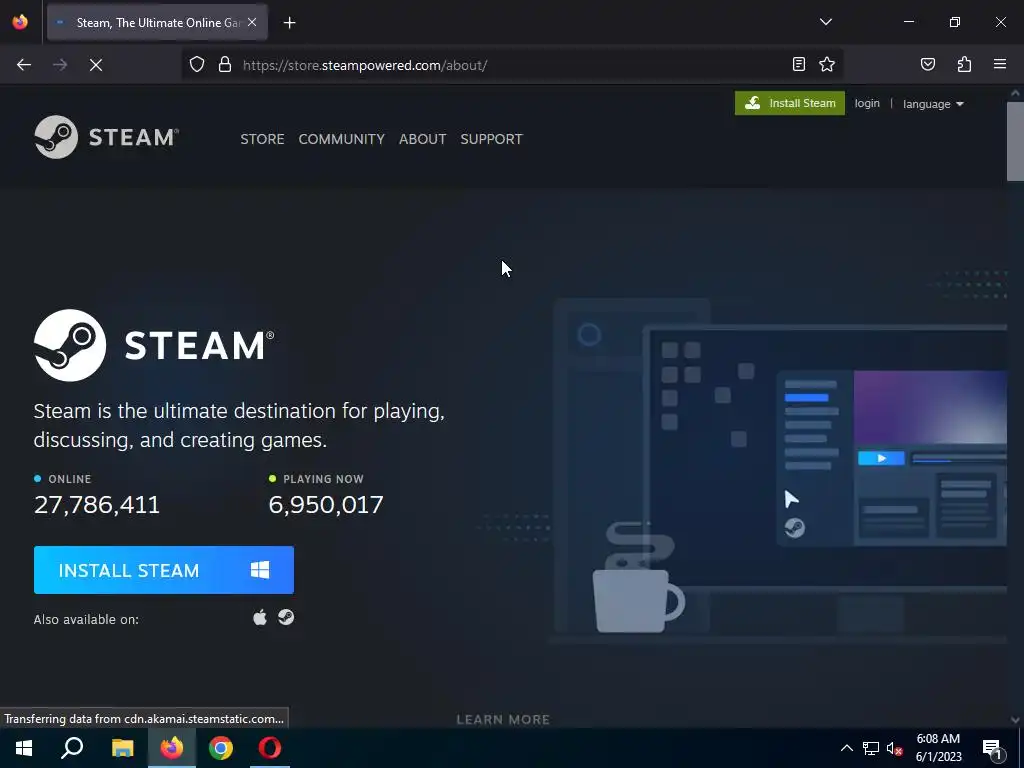Viewport: 1024px width, 768px height.
Task: Open the STORE menu
Action: point(262,139)
